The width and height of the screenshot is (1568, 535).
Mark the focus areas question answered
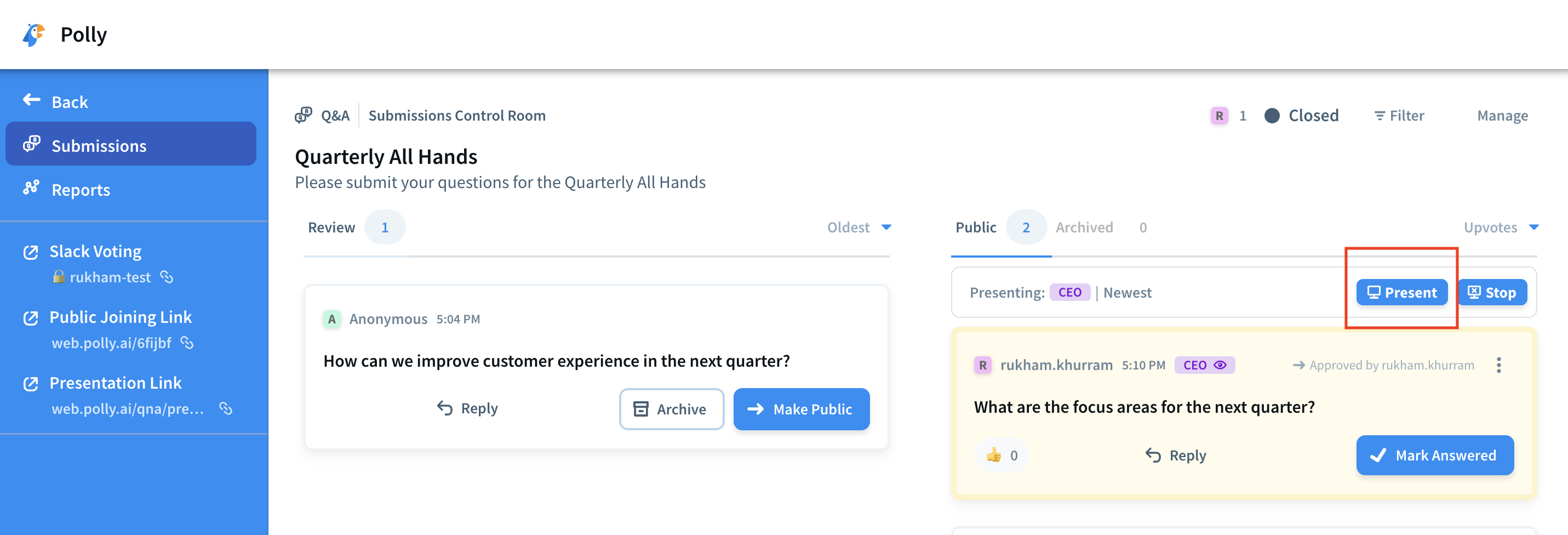click(x=1434, y=455)
